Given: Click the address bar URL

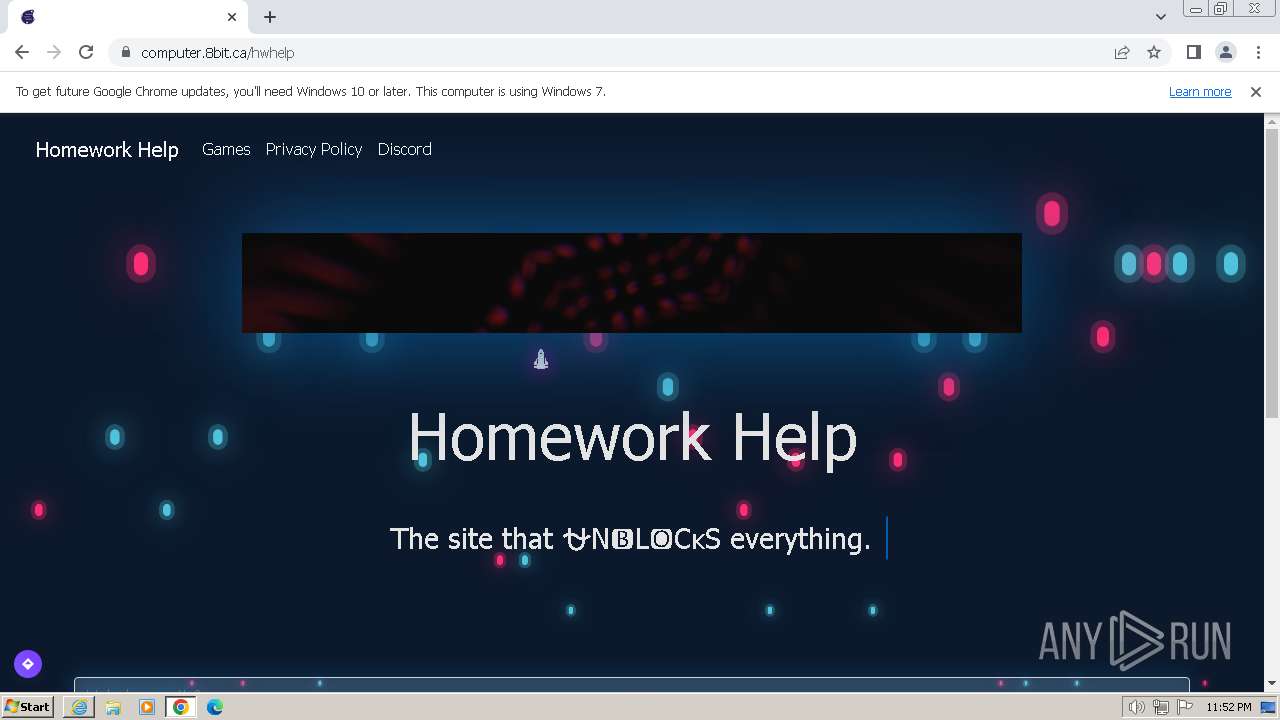Looking at the screenshot, I should (217, 52).
